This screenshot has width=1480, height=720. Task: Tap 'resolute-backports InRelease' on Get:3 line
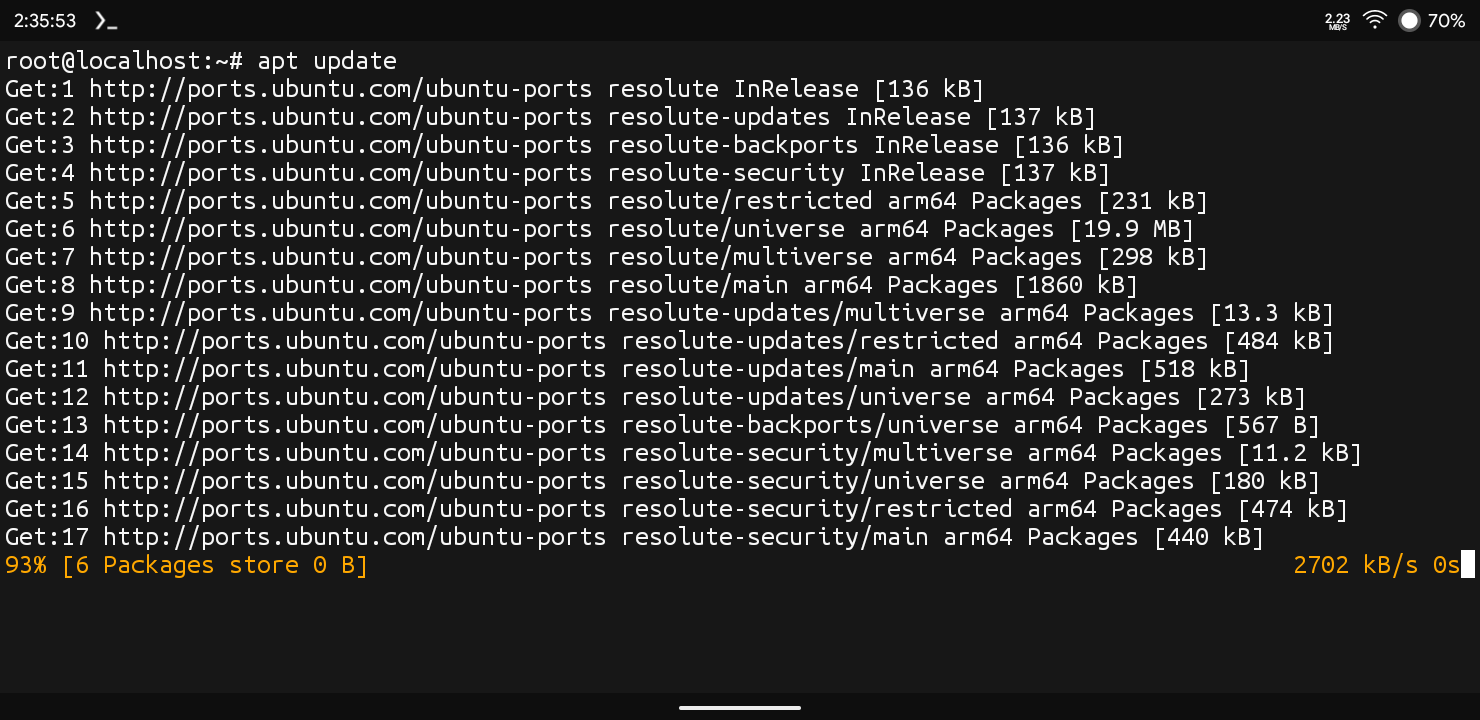point(803,145)
